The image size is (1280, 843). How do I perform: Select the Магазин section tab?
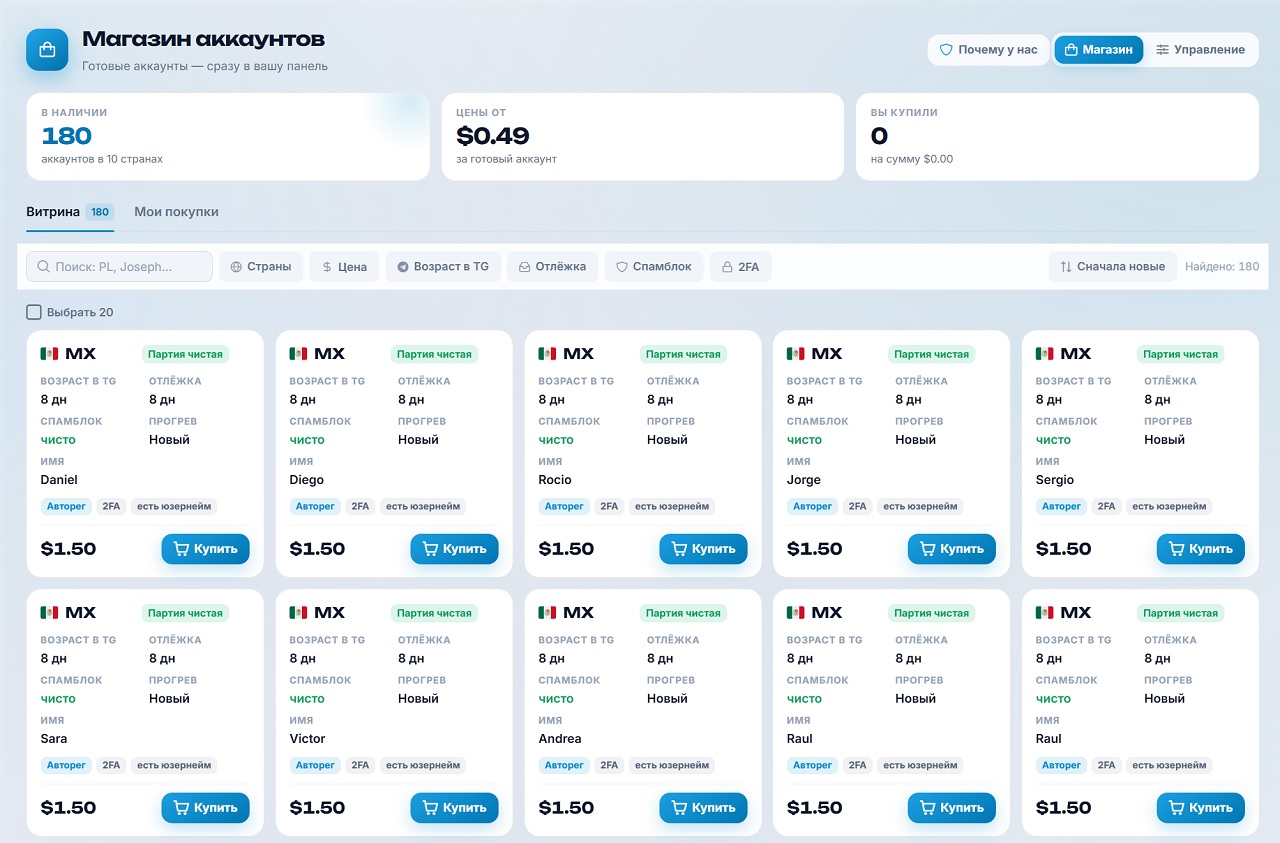tap(1099, 50)
